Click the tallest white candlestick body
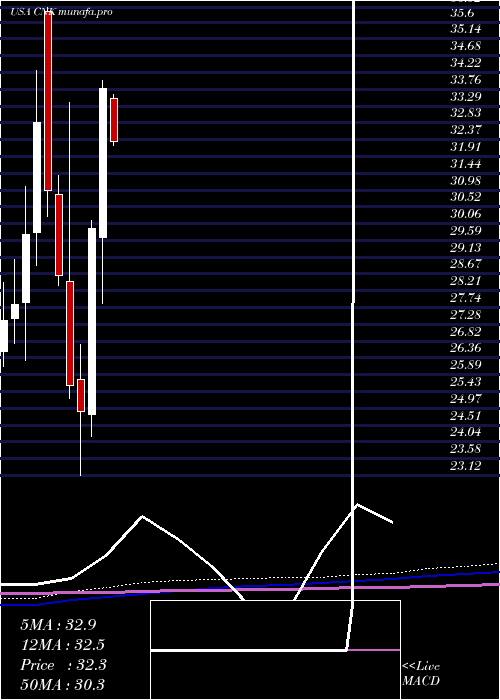Image resolution: width=500 pixels, height=700 pixels. [x=92, y=321]
